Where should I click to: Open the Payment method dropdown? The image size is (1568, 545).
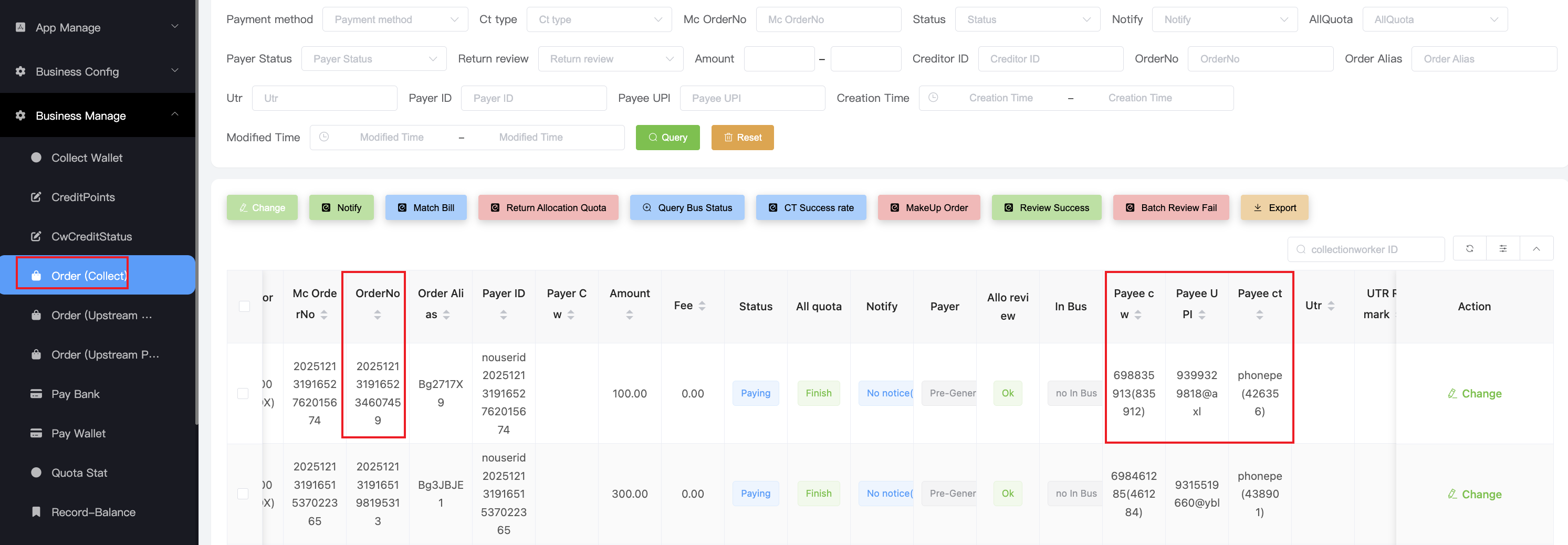click(x=395, y=19)
